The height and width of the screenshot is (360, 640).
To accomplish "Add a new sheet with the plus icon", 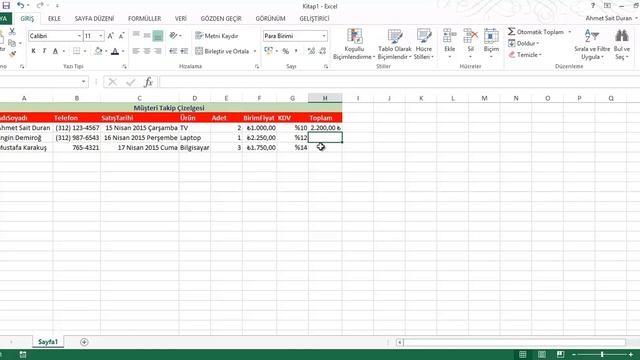I will coord(84,342).
